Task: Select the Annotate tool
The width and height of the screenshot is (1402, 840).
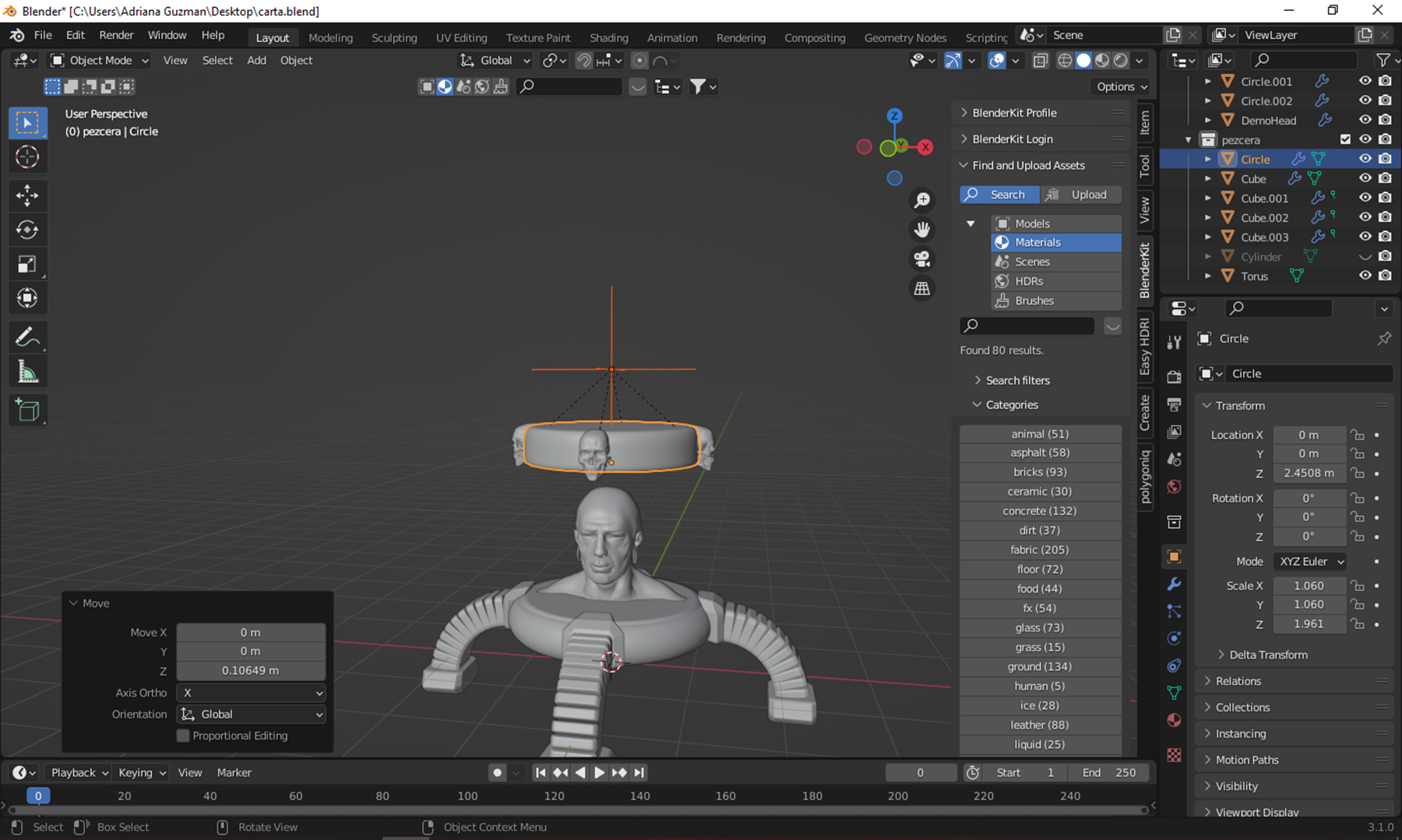Action: point(27,338)
